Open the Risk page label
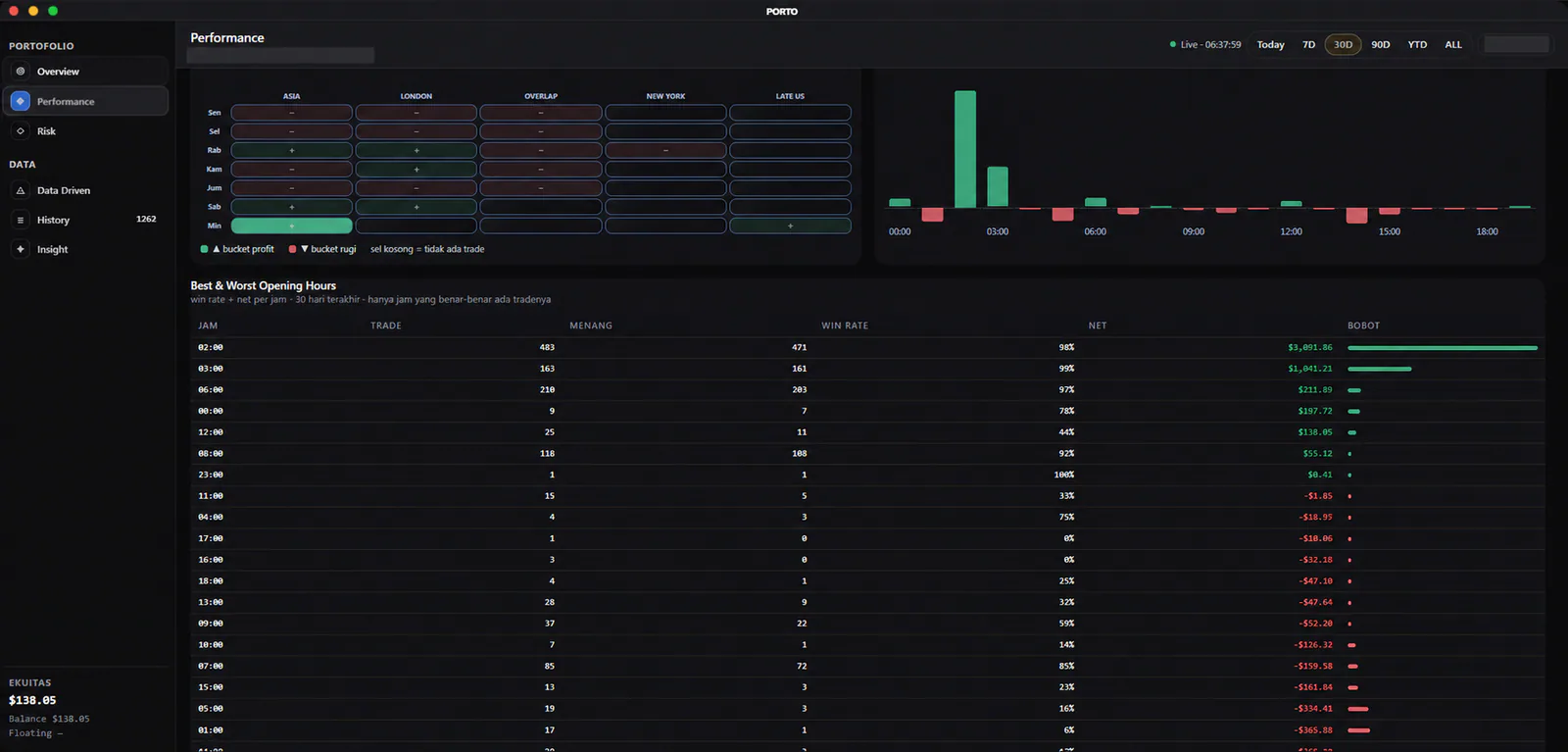Viewport: 1568px width, 752px height. tap(46, 130)
